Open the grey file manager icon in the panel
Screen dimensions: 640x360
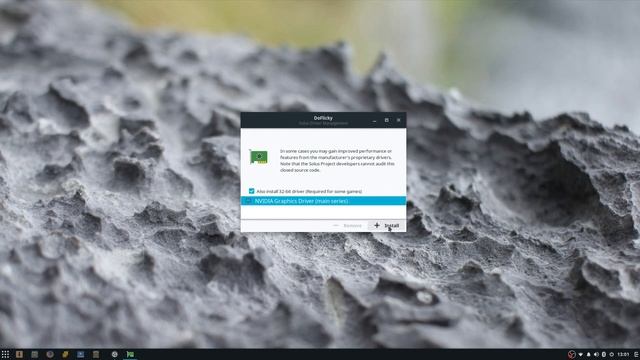click(x=35, y=354)
